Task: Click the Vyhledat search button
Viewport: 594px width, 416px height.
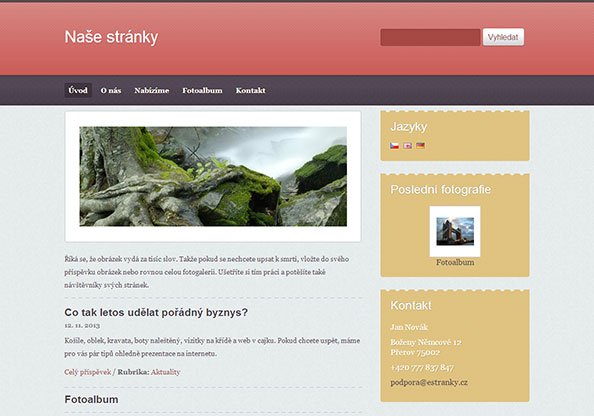Action: click(x=503, y=37)
